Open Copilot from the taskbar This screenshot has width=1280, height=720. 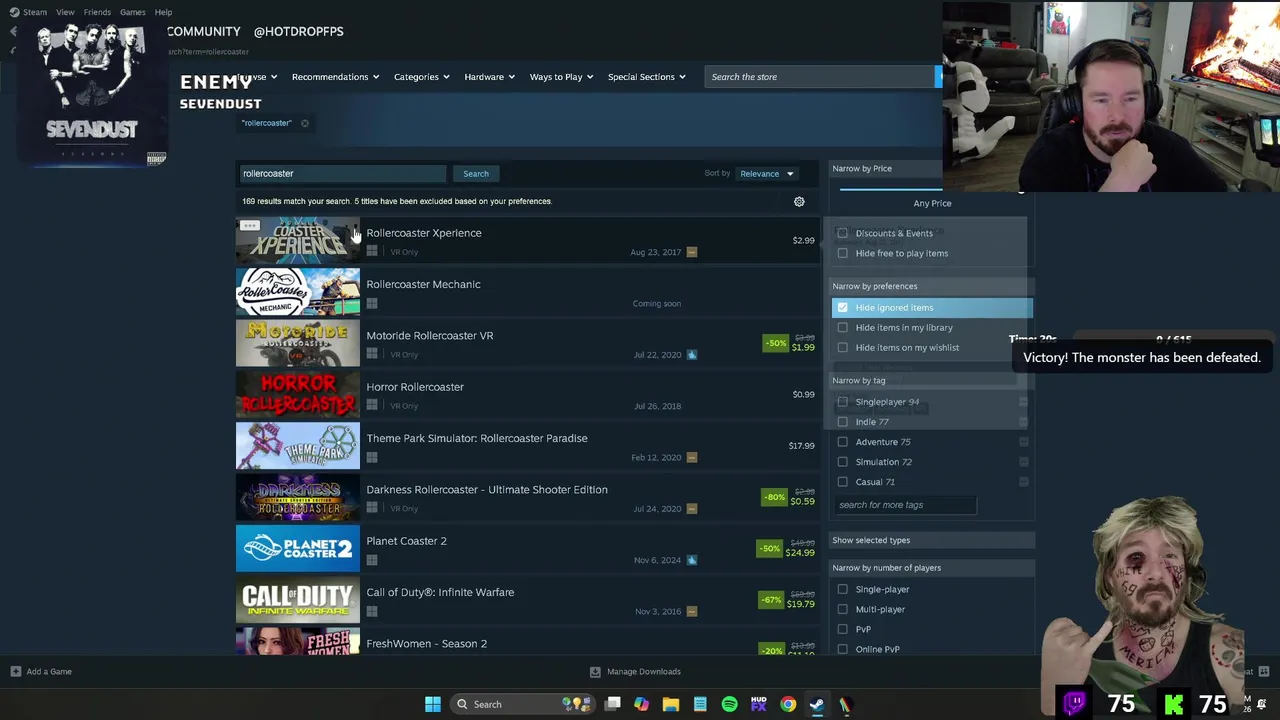(641, 704)
